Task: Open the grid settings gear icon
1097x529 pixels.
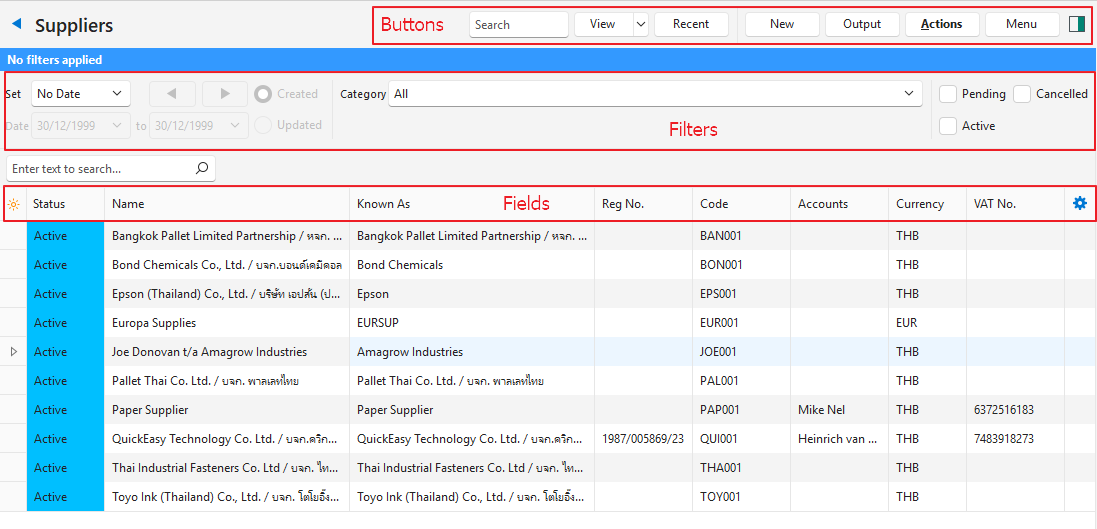Action: click(1079, 204)
